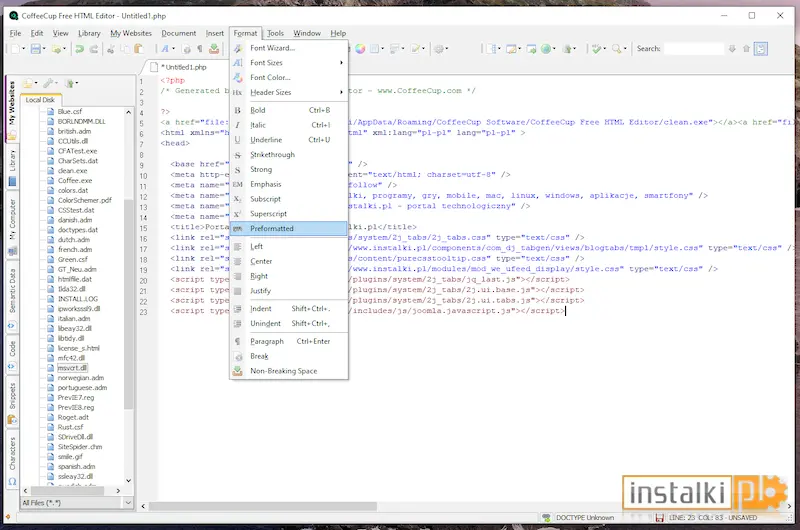Click the search down arrow icon
The width and height of the screenshot is (800, 530).
(x=732, y=49)
